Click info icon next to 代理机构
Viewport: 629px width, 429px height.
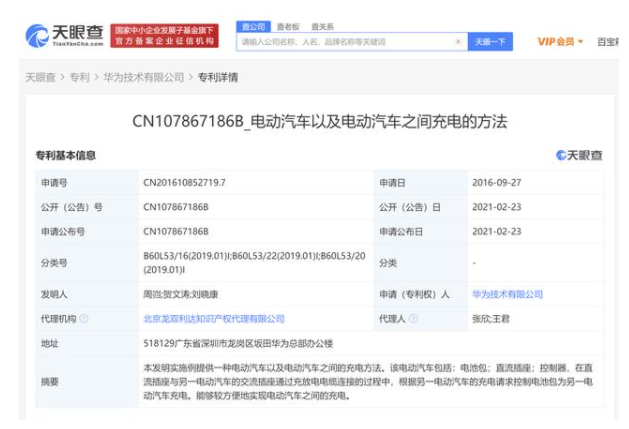[x=84, y=319]
